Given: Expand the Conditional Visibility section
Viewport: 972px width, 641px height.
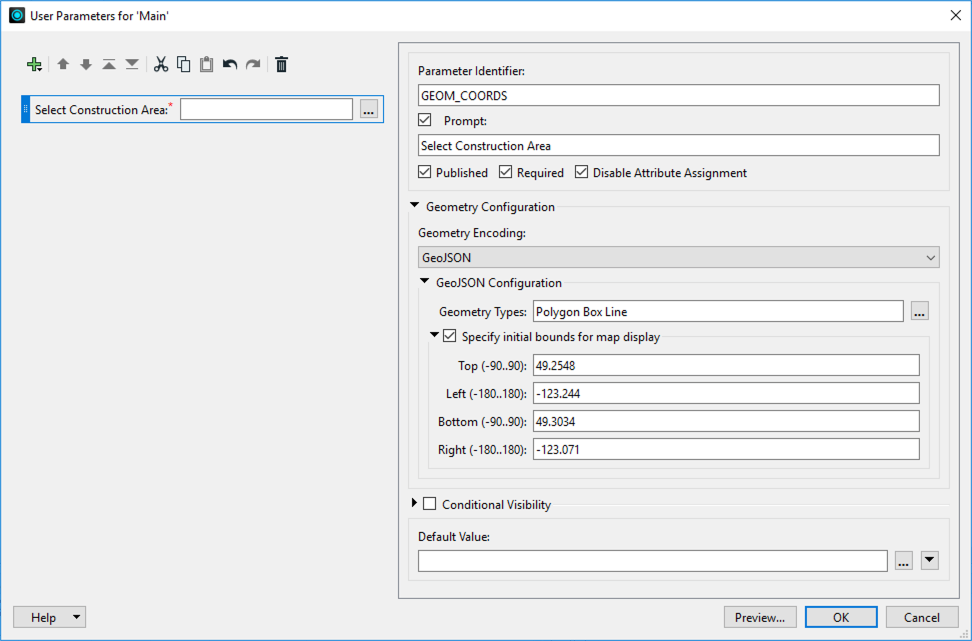Looking at the screenshot, I should point(415,503).
